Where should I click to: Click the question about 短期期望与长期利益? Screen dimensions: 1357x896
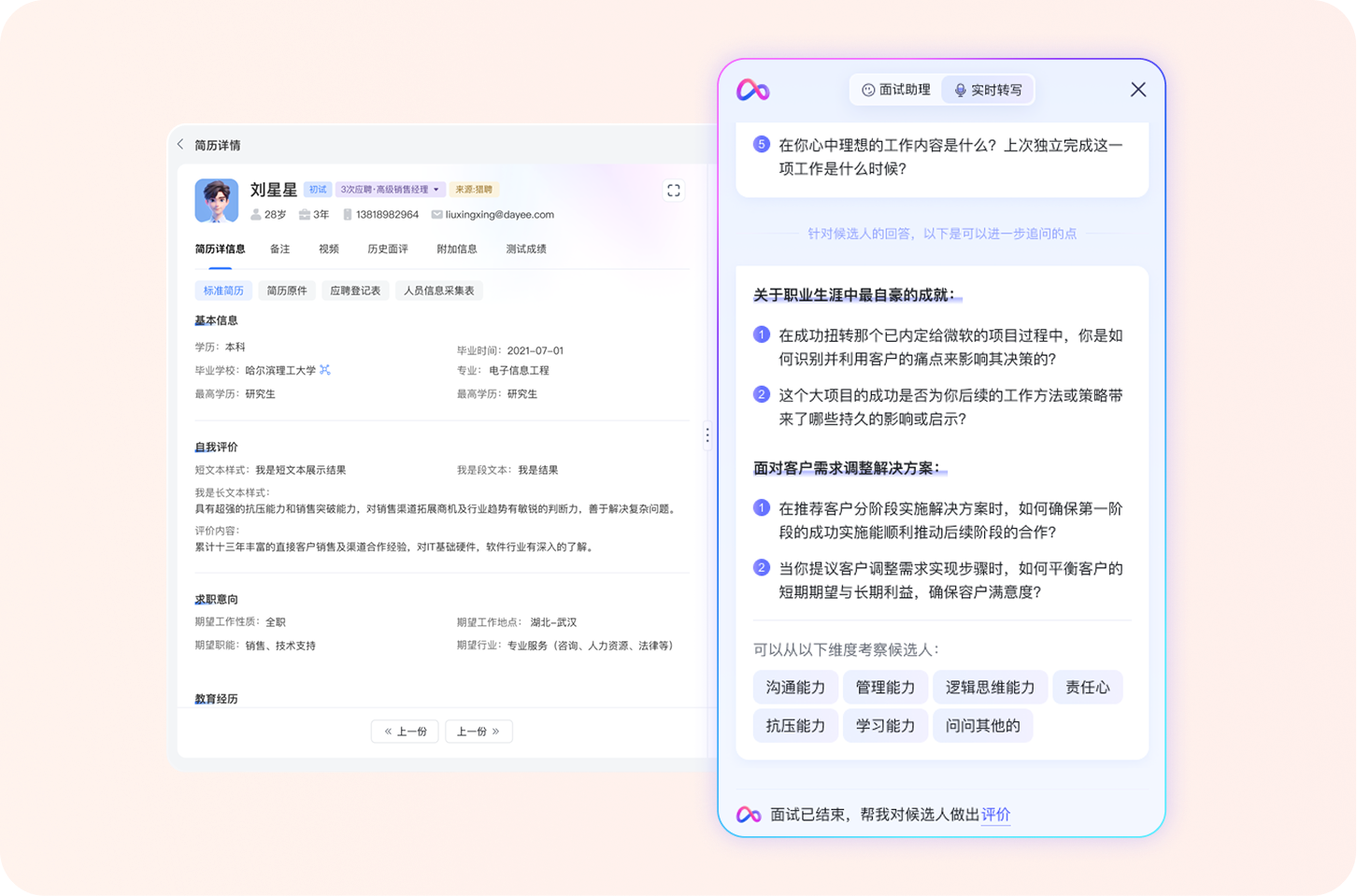950,580
